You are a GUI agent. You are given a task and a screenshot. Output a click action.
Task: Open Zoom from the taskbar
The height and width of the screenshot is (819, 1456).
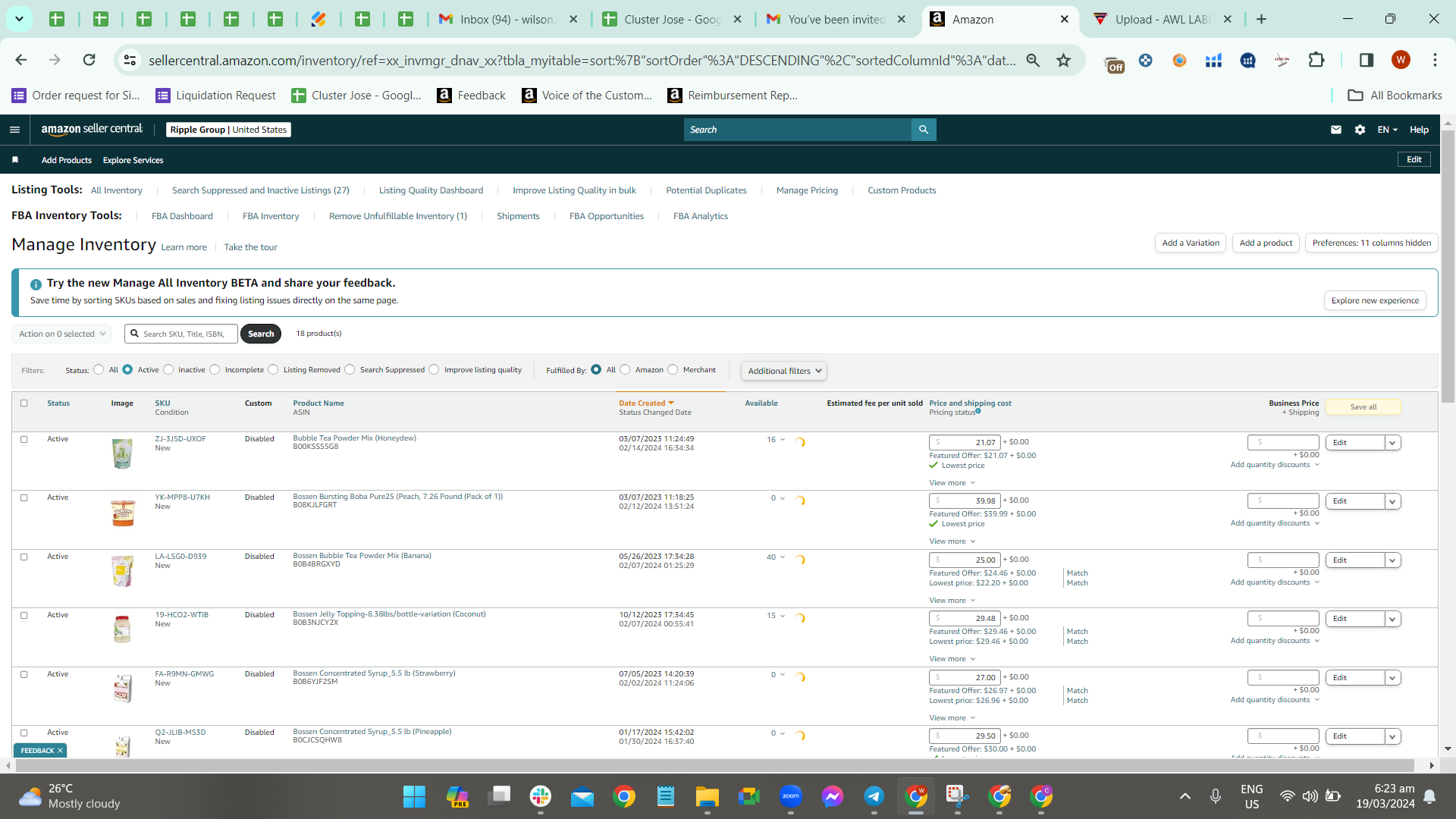pyautogui.click(x=791, y=796)
